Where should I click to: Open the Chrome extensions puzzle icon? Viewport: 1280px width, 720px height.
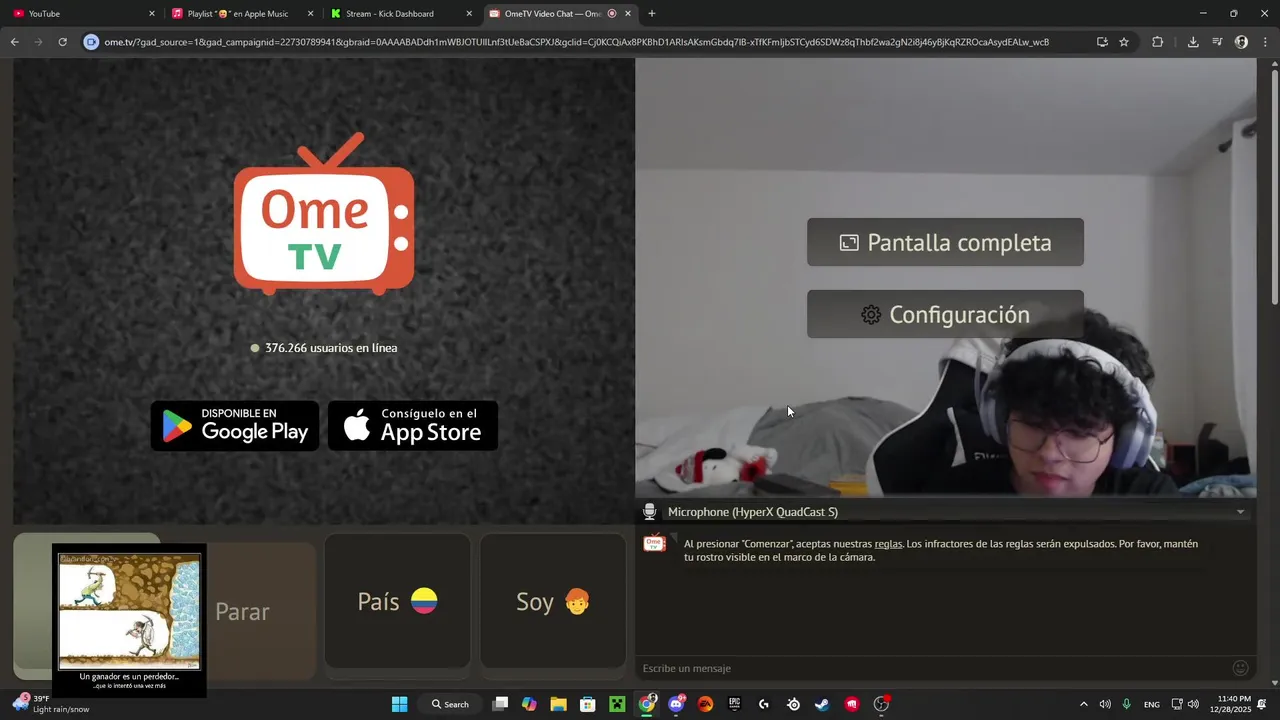click(1158, 42)
